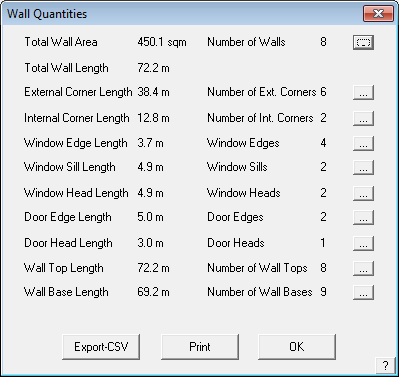Open details button for Number of Ext. Corners
The width and height of the screenshot is (399, 377).
click(363, 92)
